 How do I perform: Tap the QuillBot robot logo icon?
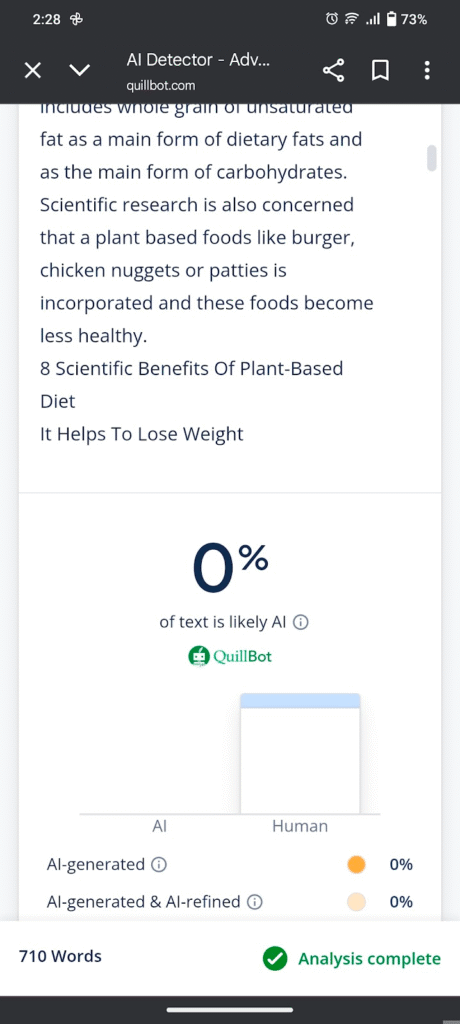[x=199, y=656]
